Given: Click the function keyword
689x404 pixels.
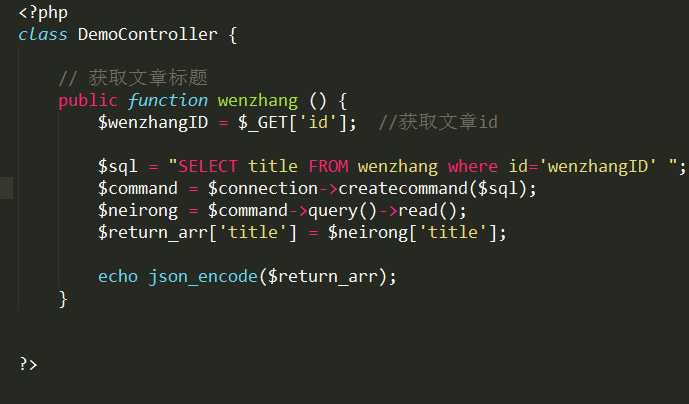Looking at the screenshot, I should click(168, 101).
